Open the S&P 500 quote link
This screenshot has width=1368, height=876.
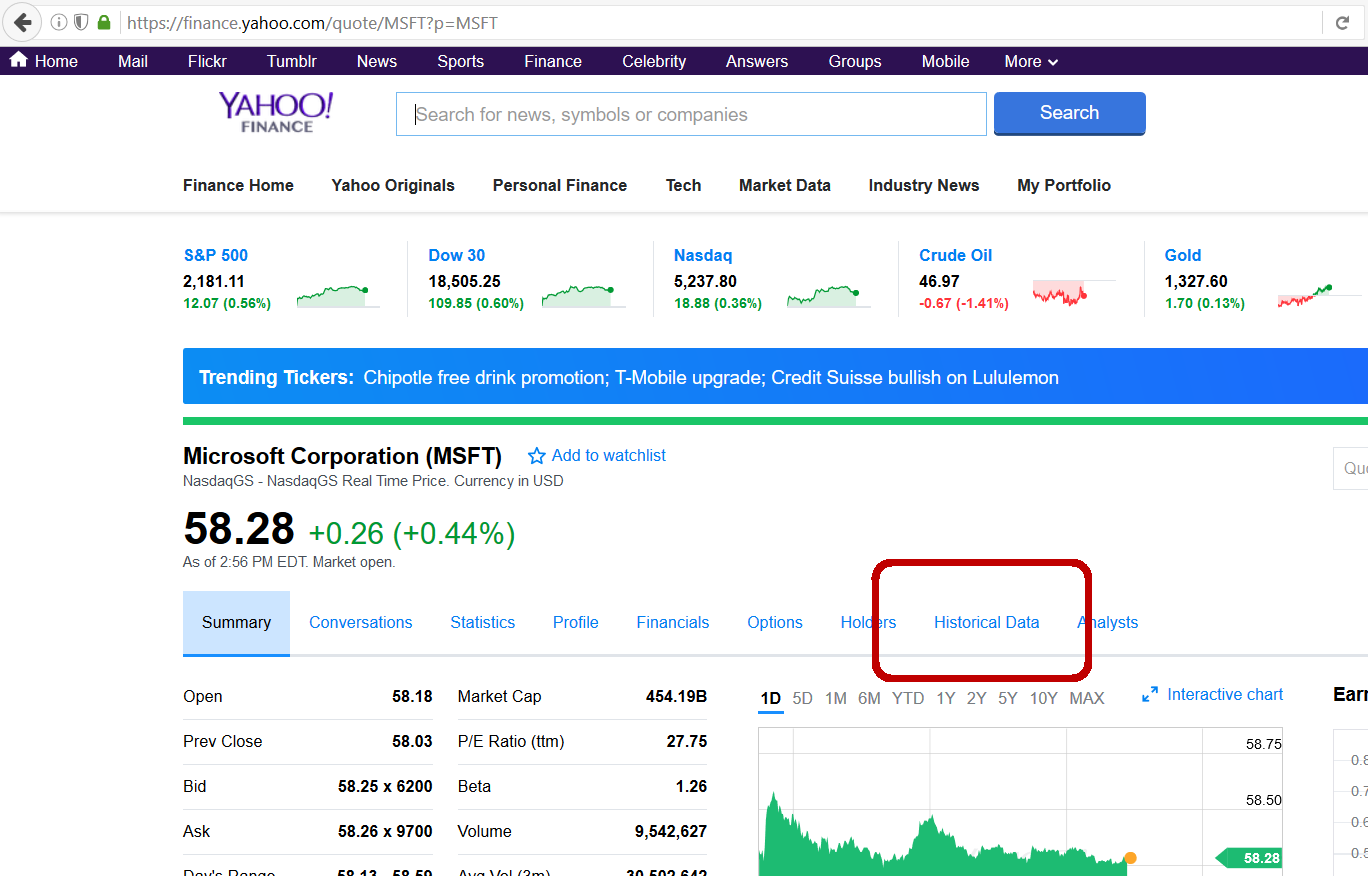point(215,255)
